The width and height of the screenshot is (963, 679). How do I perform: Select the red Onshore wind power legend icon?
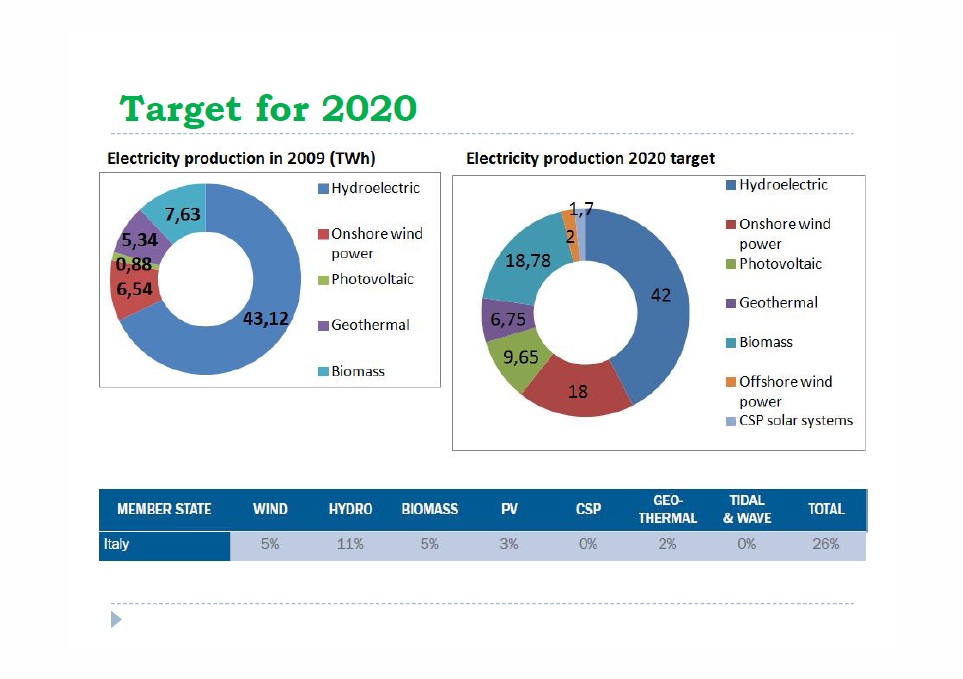tap(320, 234)
